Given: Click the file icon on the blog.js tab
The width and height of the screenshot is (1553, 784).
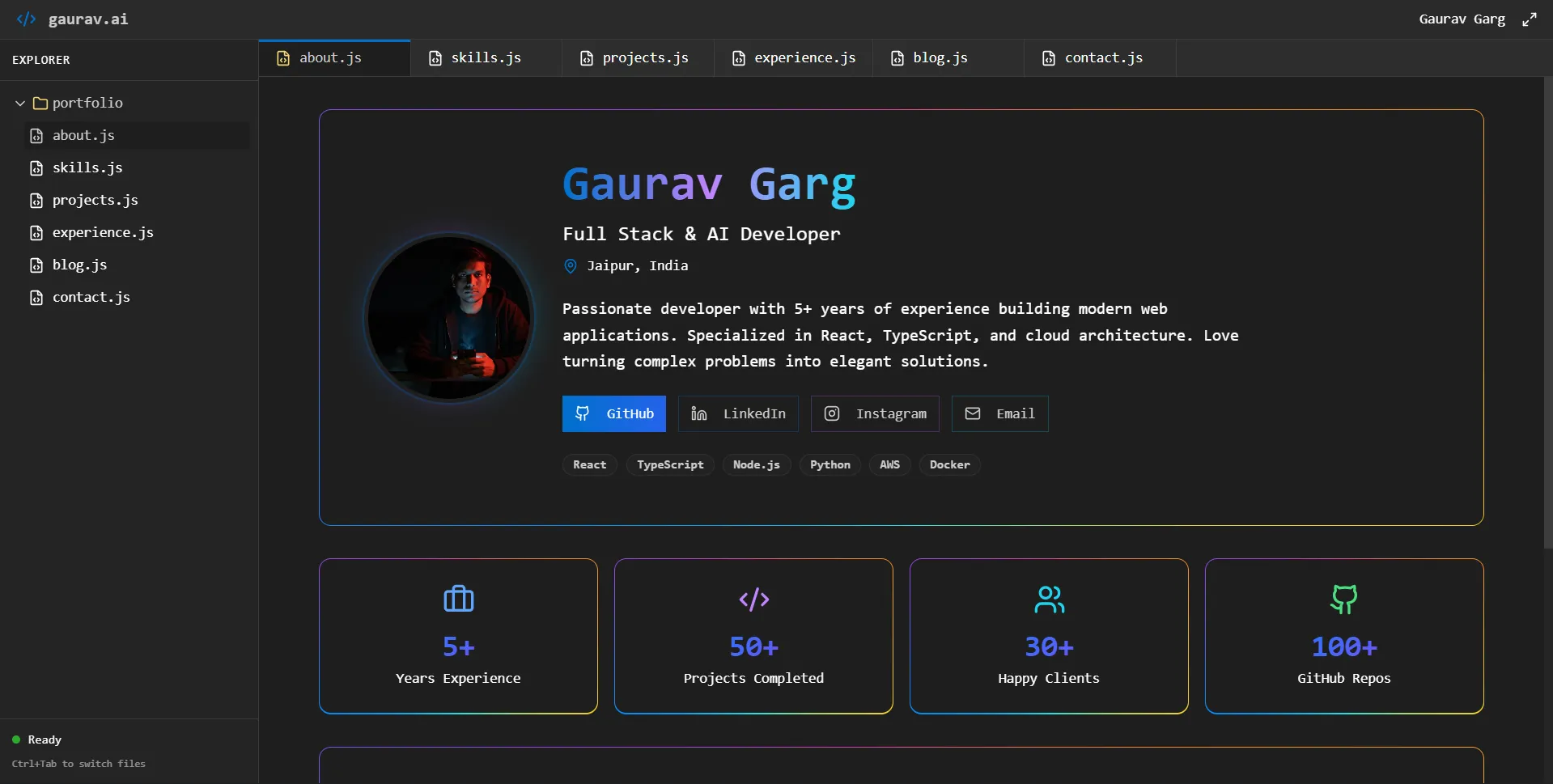Looking at the screenshot, I should [897, 58].
